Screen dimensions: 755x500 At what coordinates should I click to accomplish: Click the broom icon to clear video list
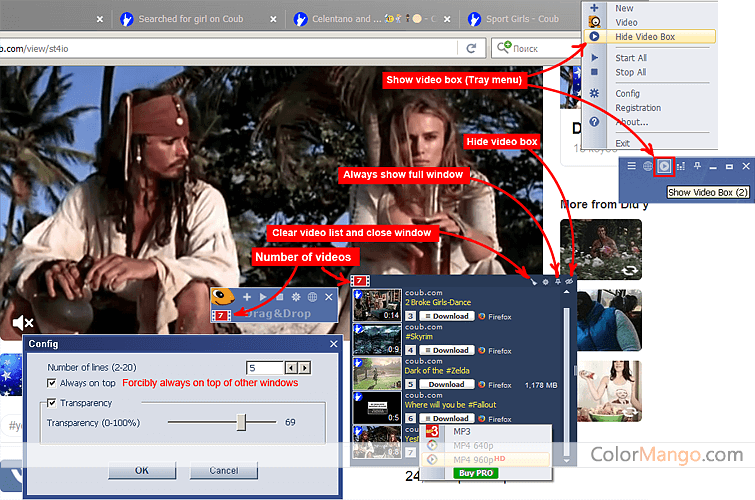pos(534,282)
